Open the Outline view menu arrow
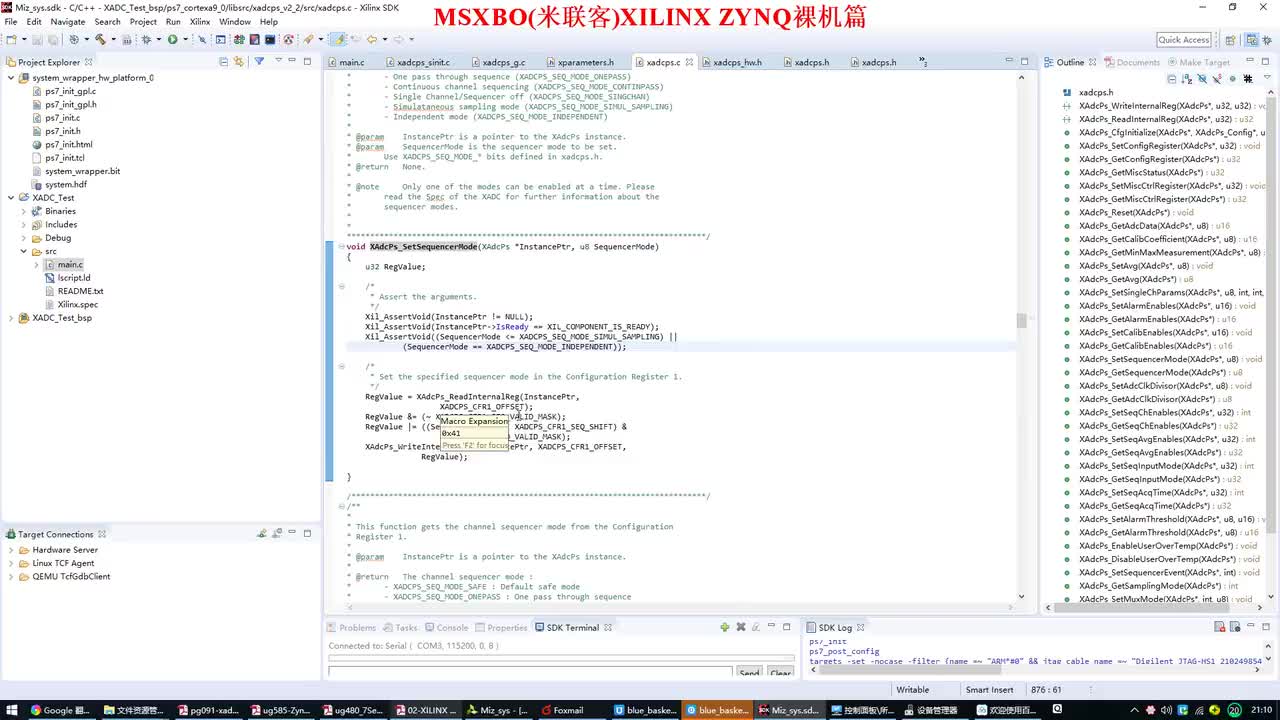This screenshot has width=1280, height=720. tap(1267, 77)
